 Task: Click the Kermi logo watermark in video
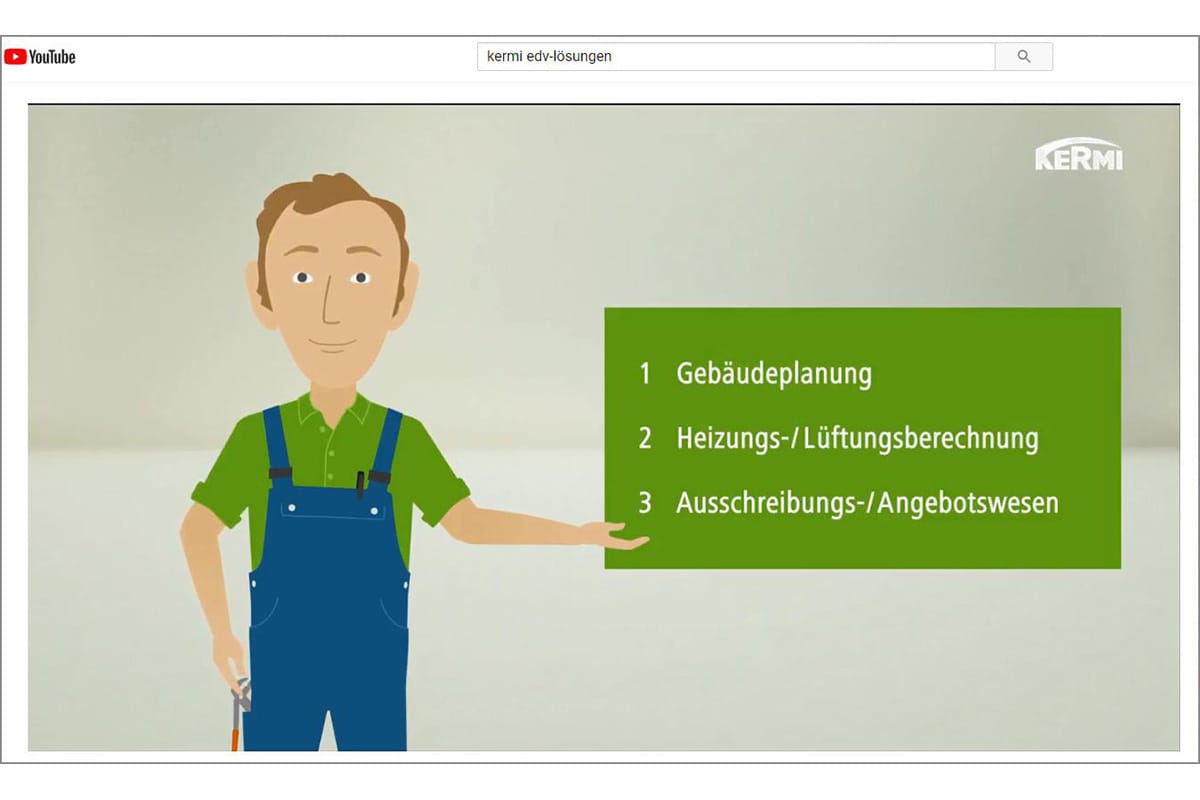click(x=1078, y=156)
